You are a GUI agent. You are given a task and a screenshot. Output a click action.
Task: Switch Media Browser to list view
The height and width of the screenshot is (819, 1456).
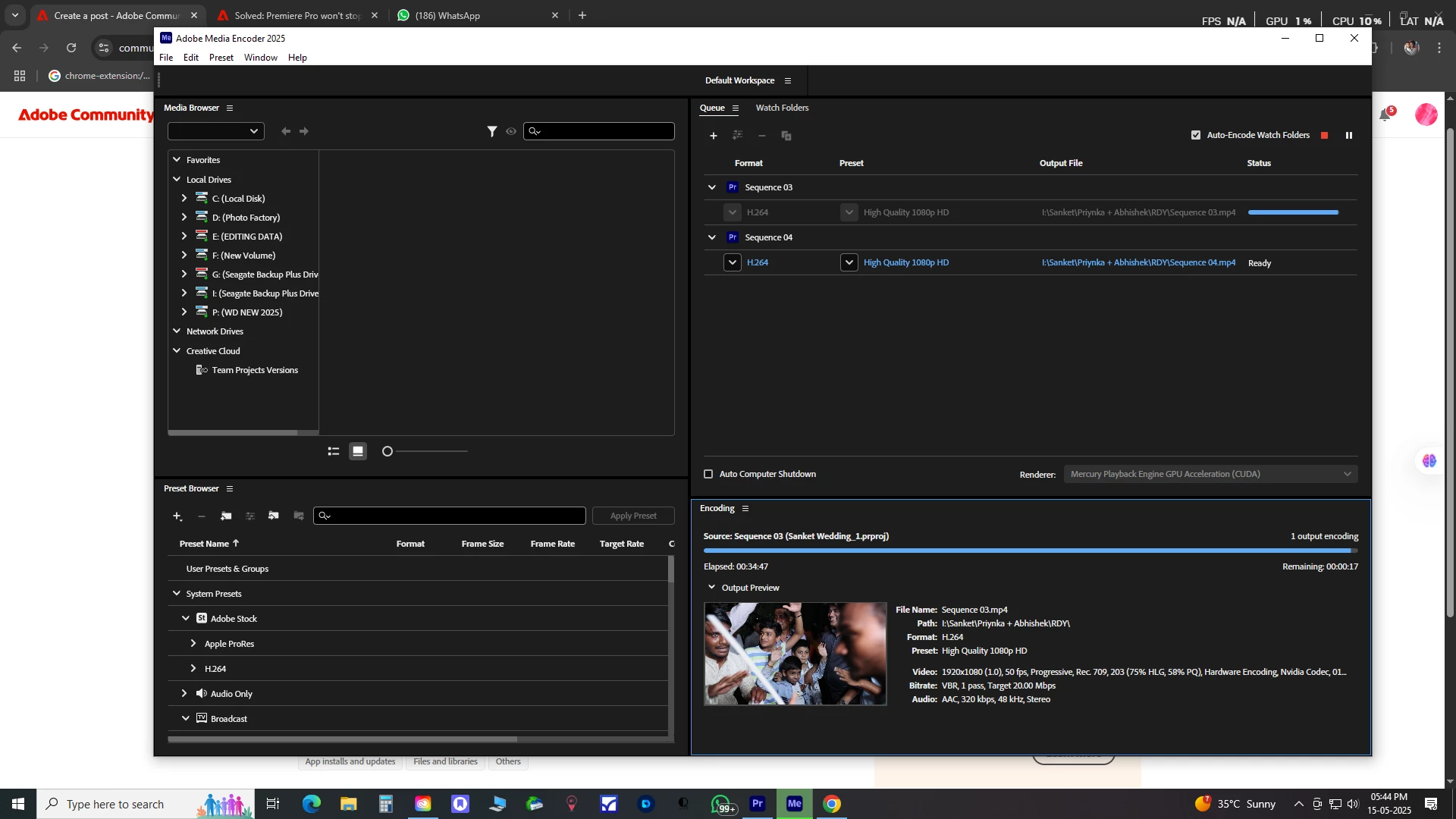point(333,451)
